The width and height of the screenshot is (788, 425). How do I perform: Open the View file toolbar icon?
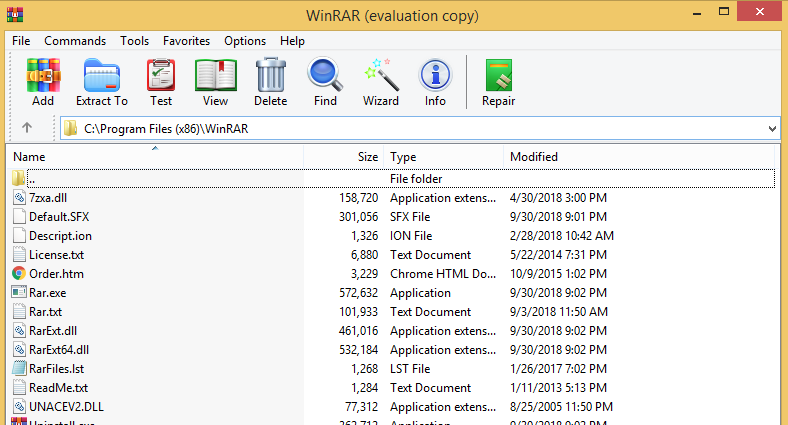click(x=215, y=81)
